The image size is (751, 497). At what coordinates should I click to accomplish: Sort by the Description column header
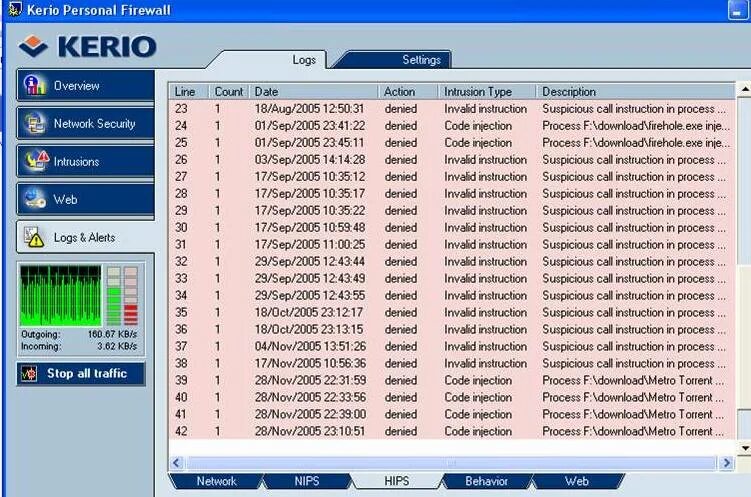coord(636,91)
